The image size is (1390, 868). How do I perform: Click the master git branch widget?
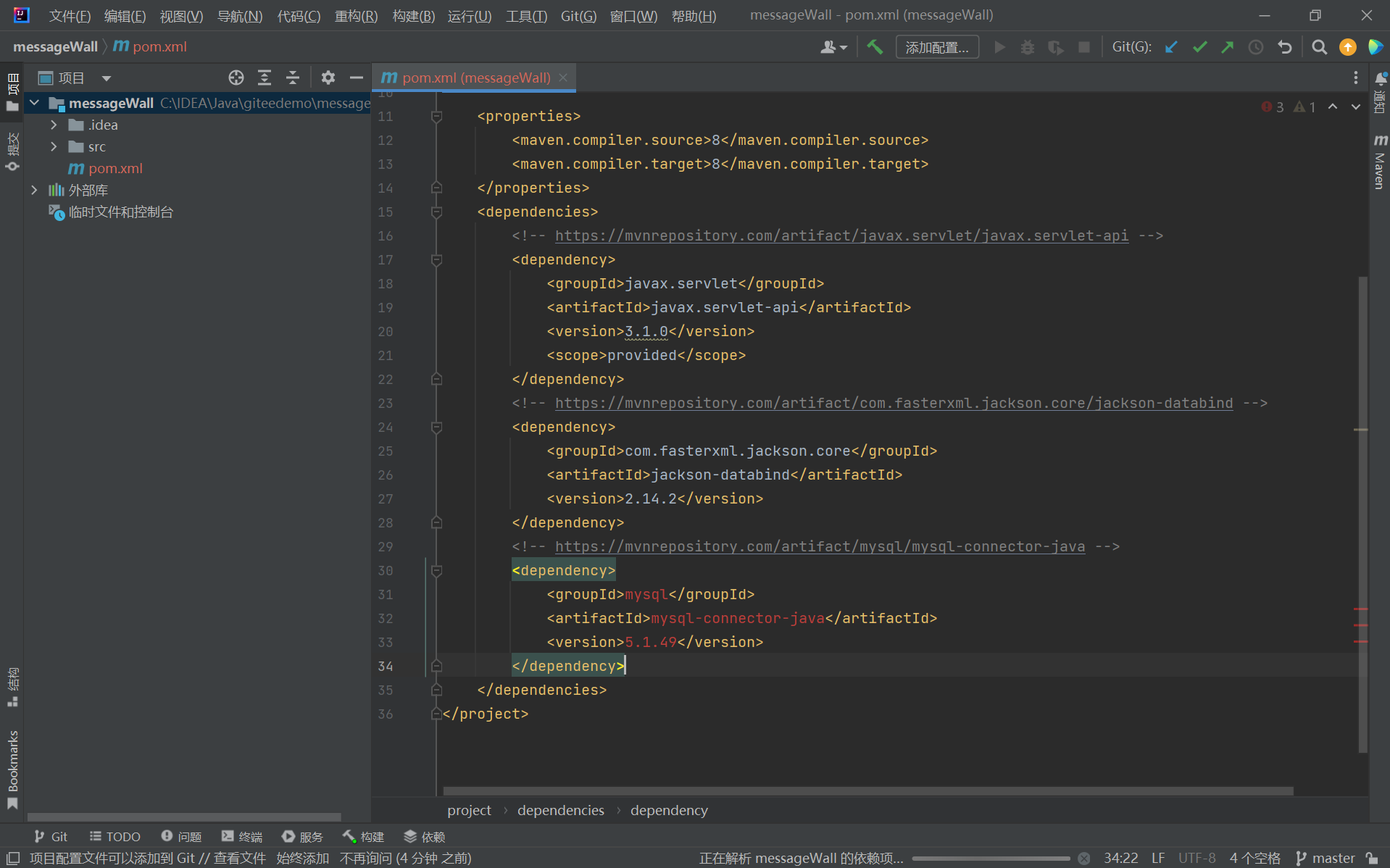tap(1326, 858)
